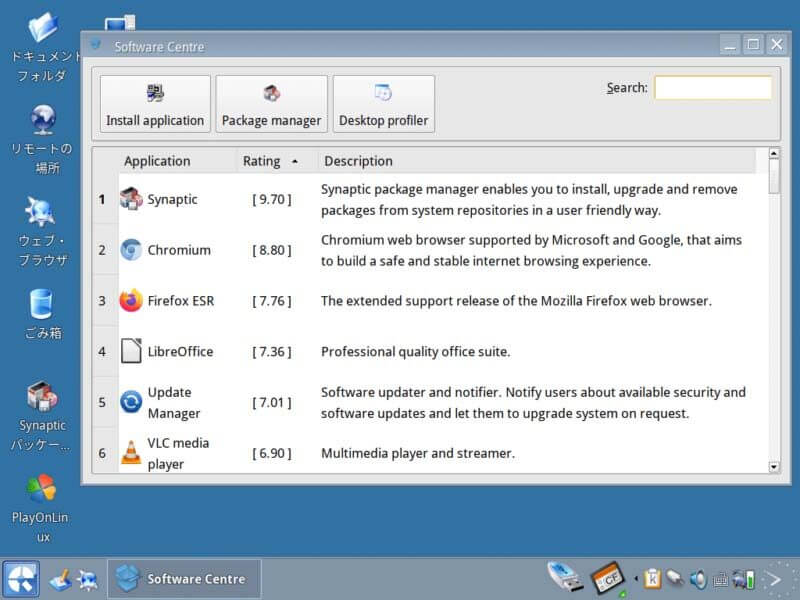The image size is (800, 600).
Task: Open the start menu launcher in taskbar
Action: tap(21, 579)
